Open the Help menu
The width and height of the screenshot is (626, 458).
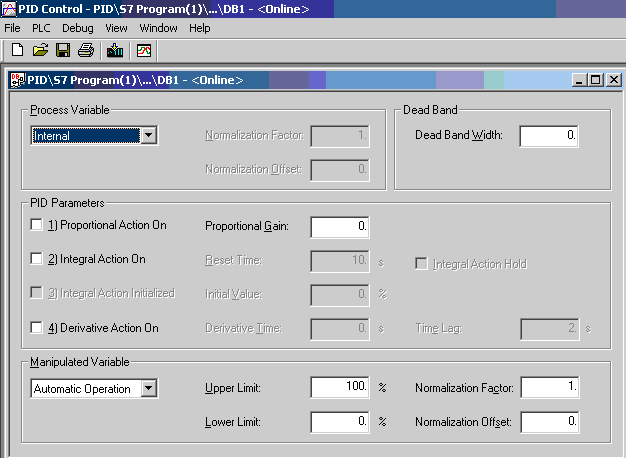200,28
